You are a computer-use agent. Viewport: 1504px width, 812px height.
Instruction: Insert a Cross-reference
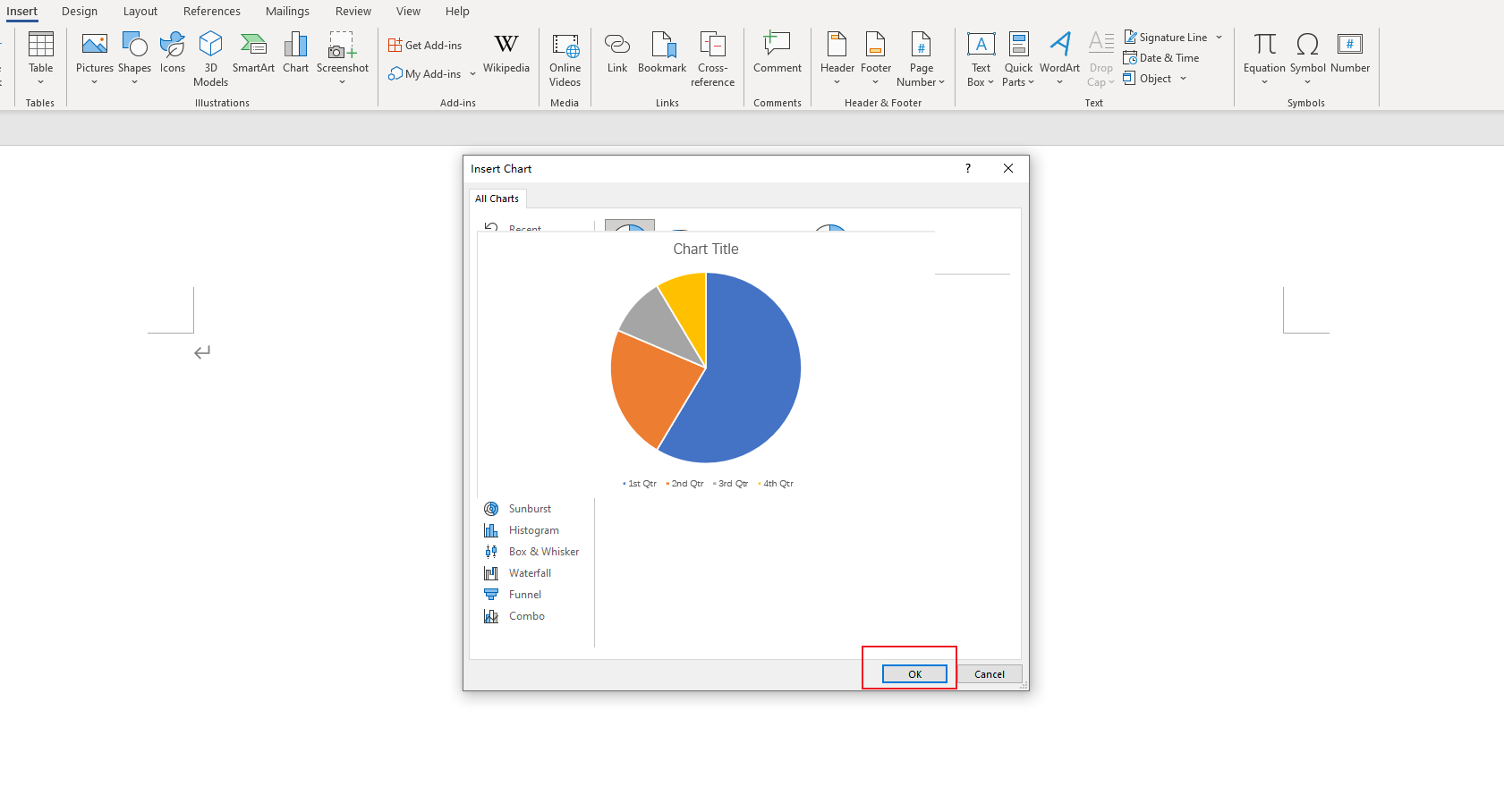coord(712,59)
